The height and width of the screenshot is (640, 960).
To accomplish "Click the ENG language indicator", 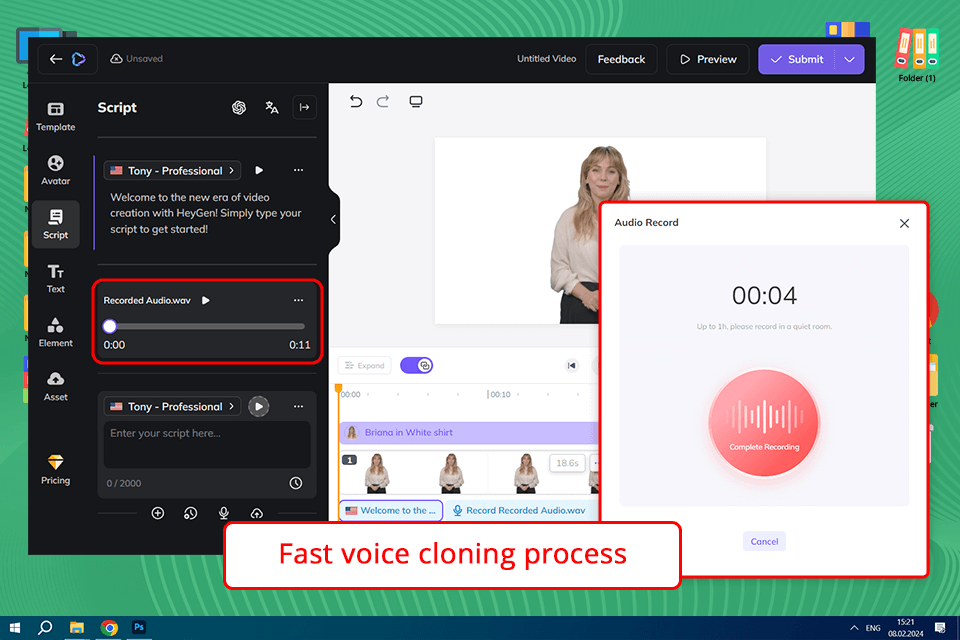I will pos(873,628).
